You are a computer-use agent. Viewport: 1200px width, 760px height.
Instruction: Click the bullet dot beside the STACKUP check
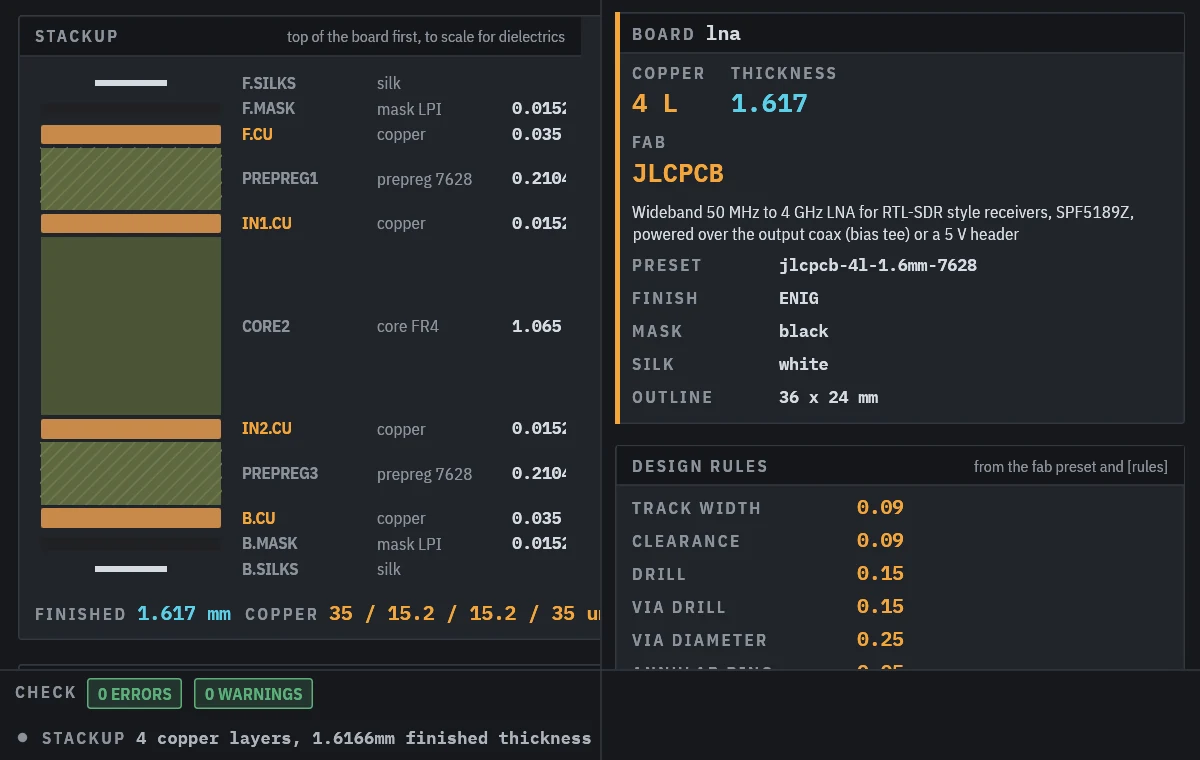click(23, 738)
